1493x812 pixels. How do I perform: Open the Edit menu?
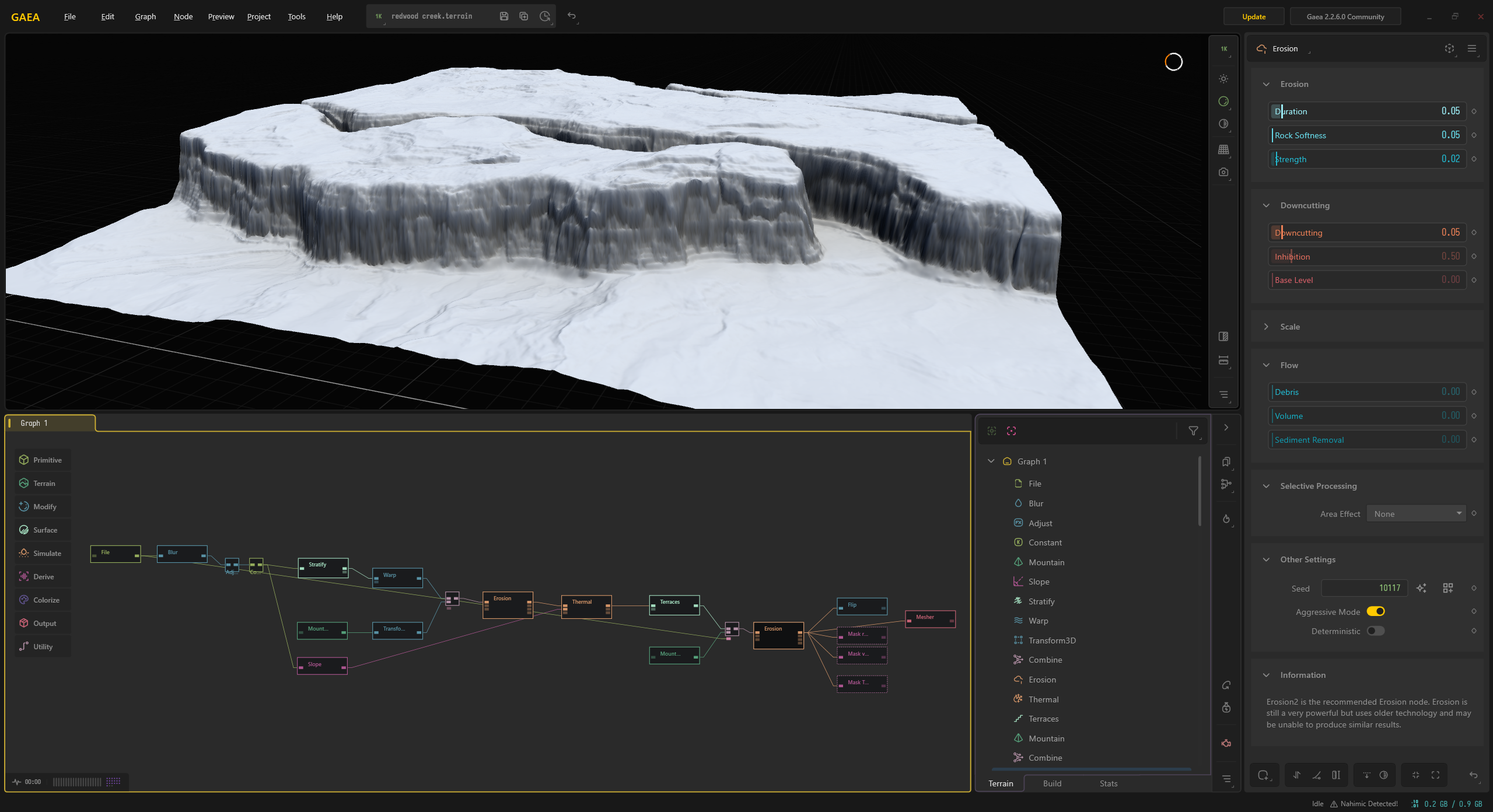click(x=107, y=16)
